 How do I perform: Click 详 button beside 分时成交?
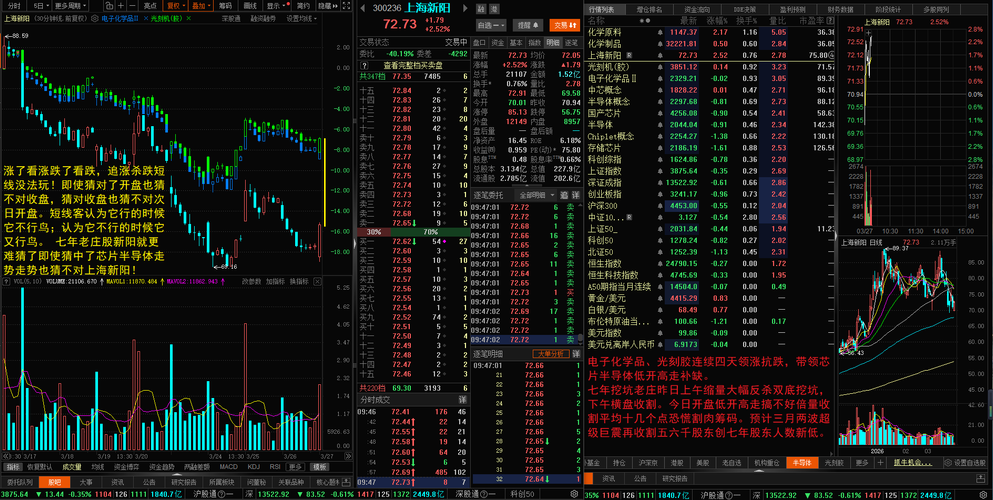462,399
